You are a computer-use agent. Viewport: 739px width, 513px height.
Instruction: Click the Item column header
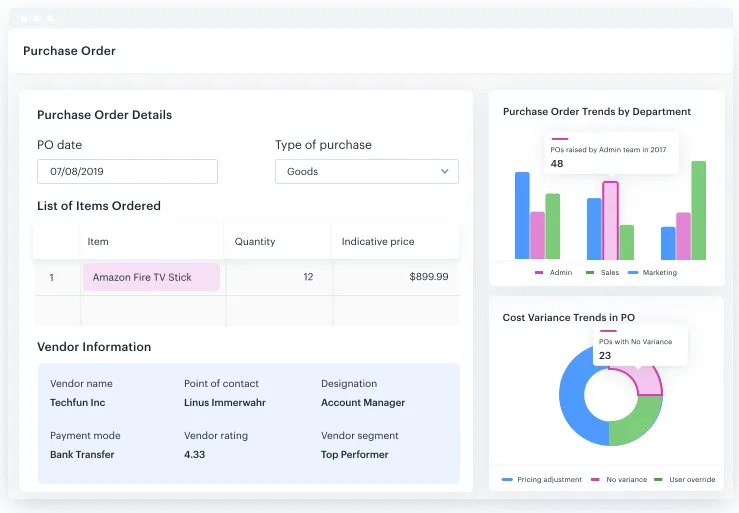98,241
